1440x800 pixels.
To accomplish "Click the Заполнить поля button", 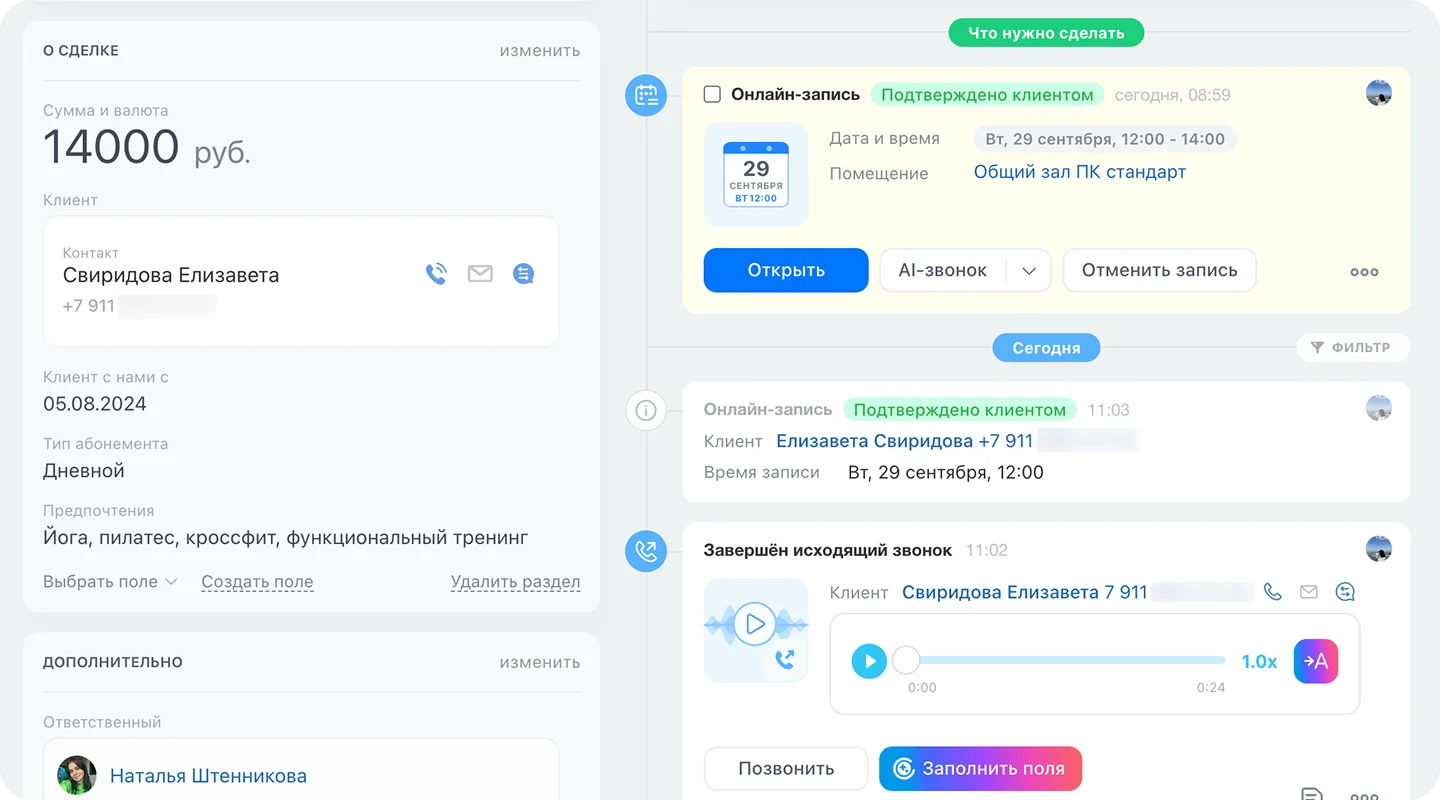I will pos(980,769).
